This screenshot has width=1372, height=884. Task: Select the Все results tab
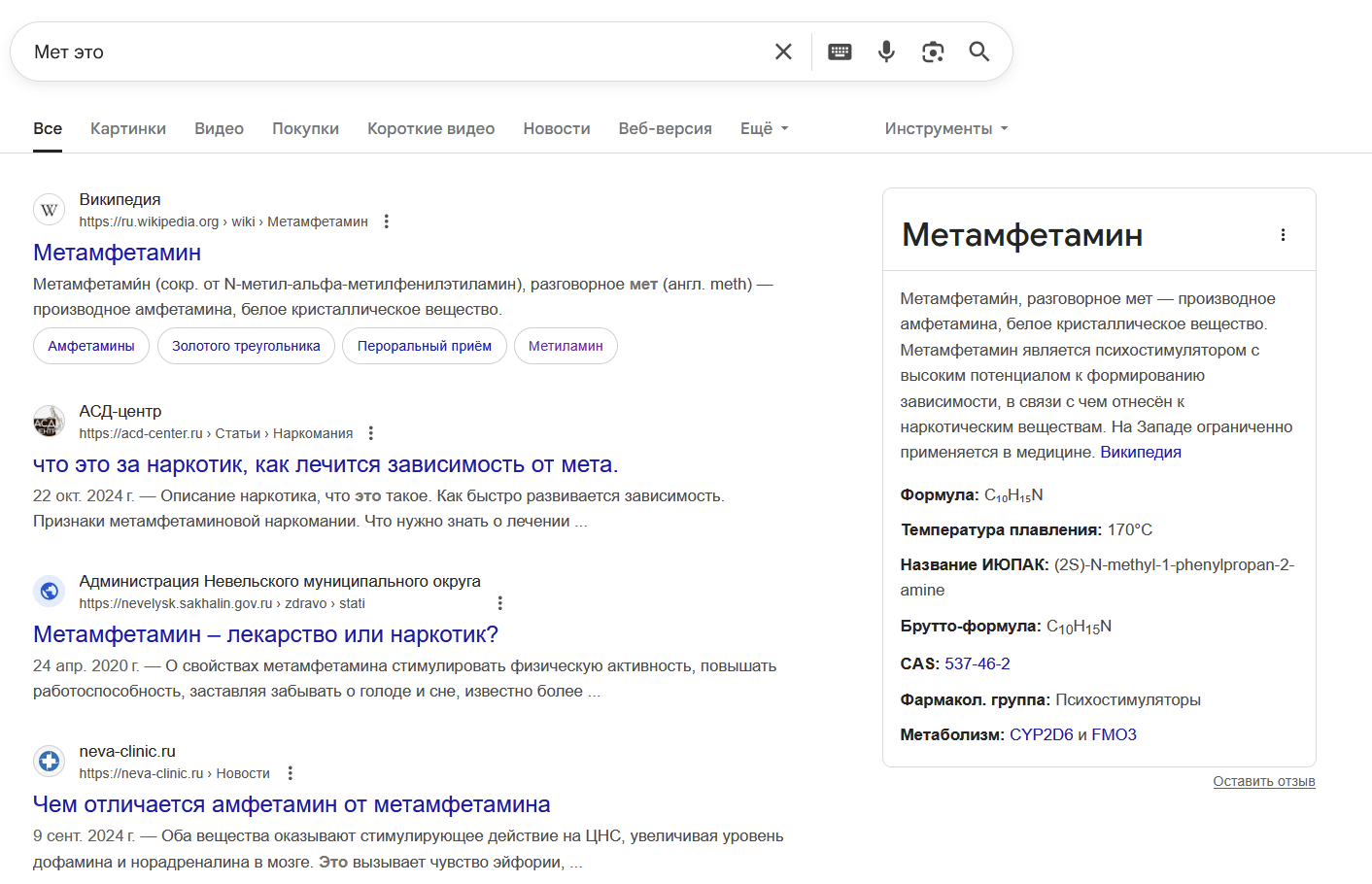[48, 128]
